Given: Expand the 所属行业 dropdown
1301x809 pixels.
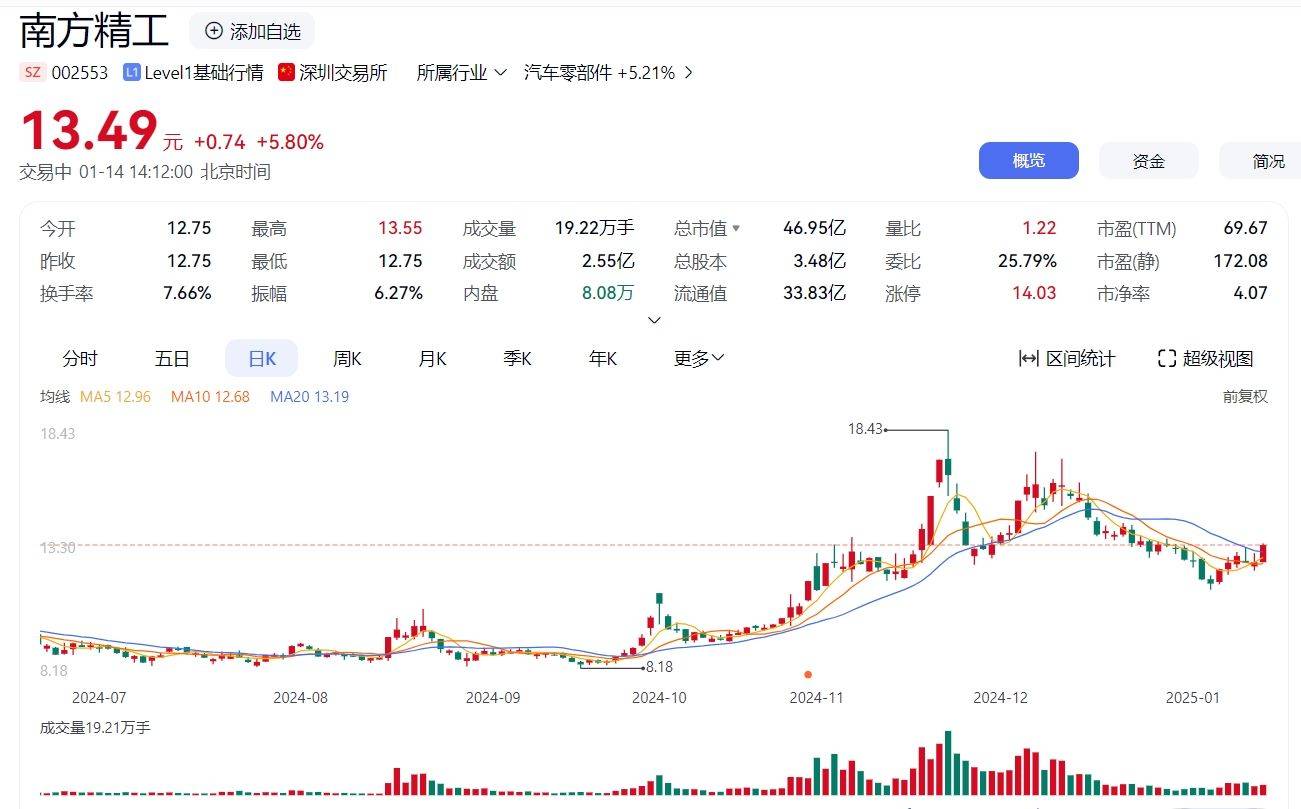Looking at the screenshot, I should [x=462, y=72].
